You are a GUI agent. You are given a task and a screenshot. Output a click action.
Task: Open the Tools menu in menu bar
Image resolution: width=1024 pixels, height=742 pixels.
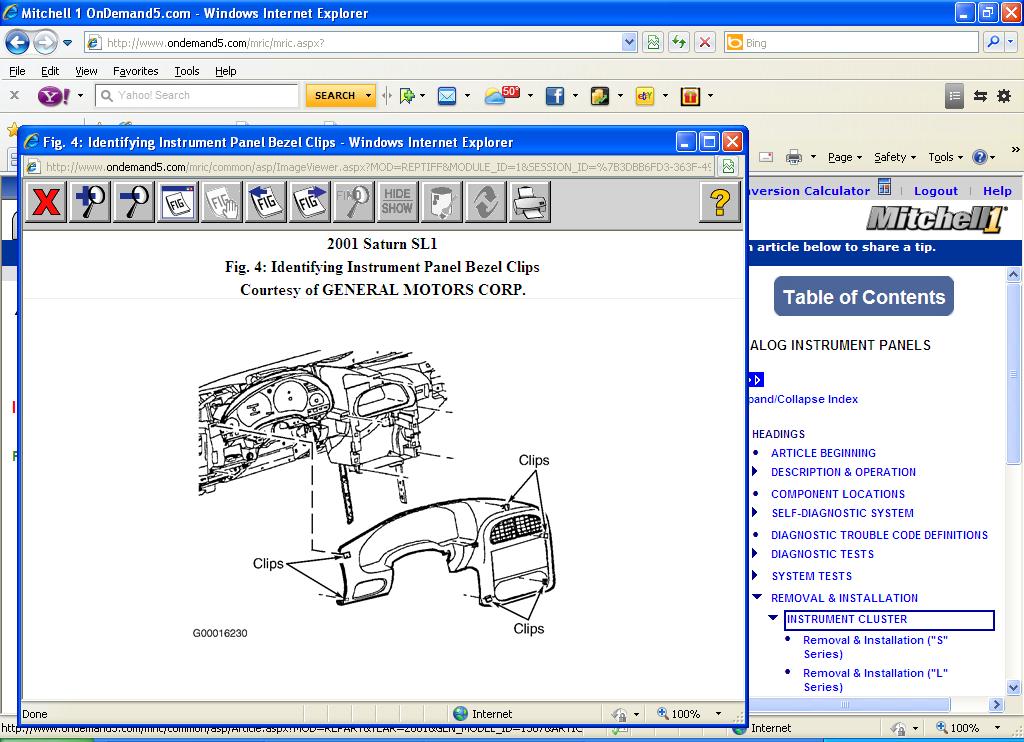187,71
